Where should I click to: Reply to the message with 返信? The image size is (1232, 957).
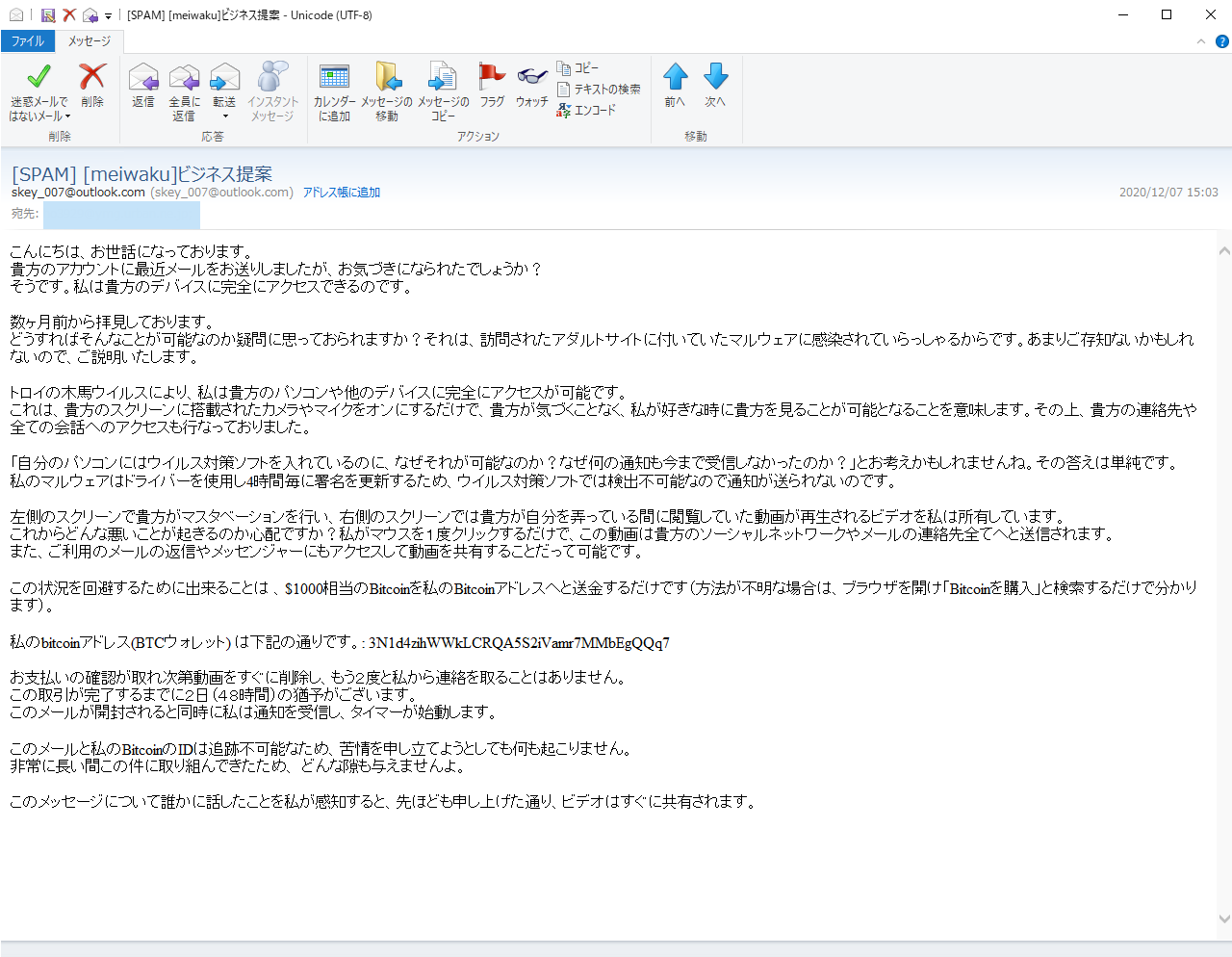click(143, 85)
